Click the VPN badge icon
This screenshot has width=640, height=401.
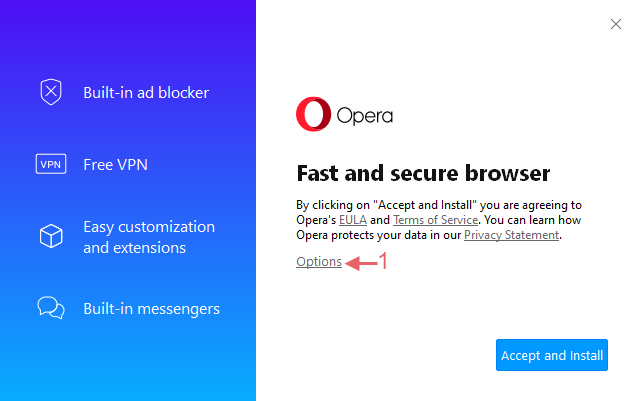point(51,164)
